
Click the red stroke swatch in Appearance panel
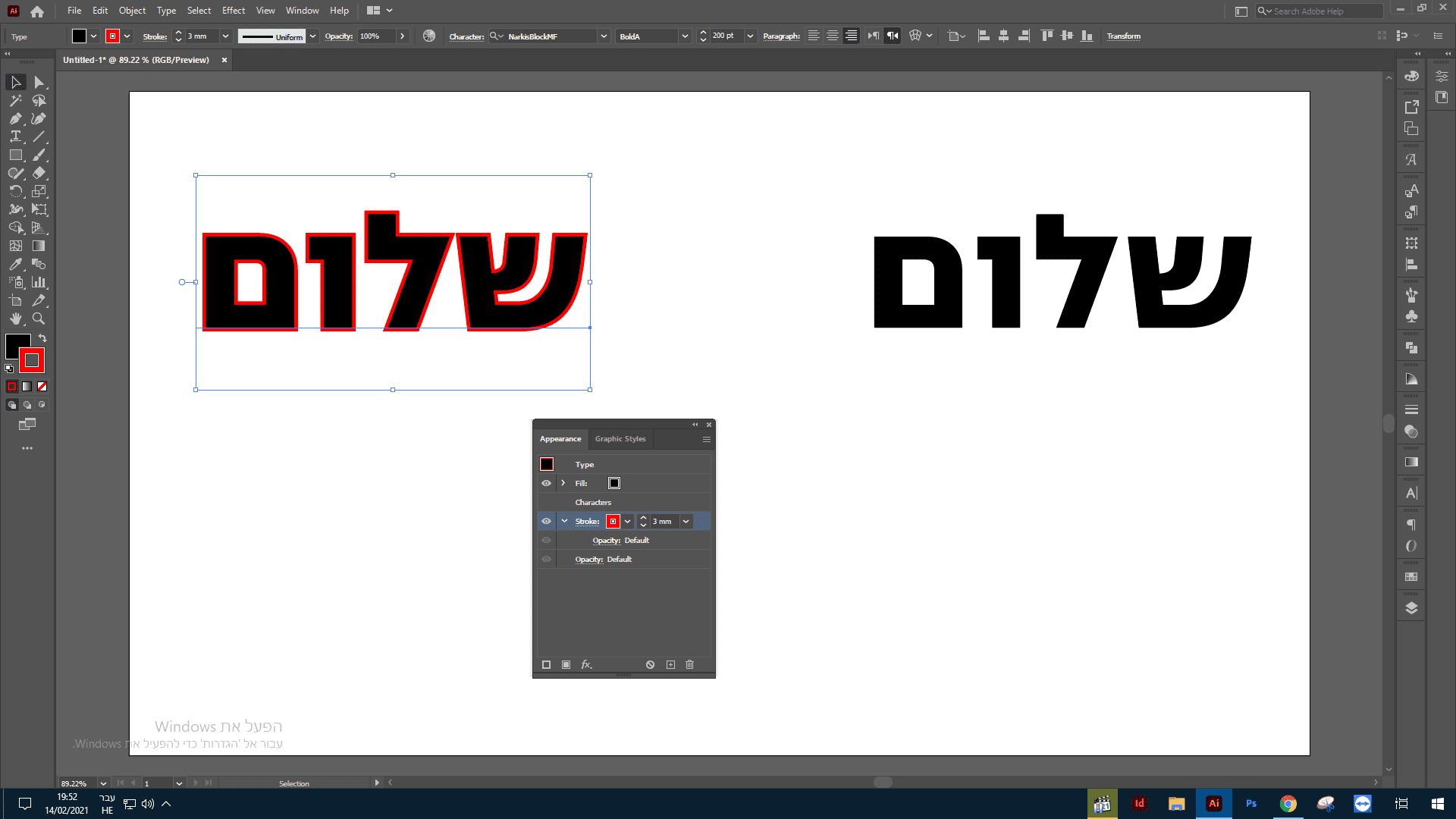click(613, 522)
